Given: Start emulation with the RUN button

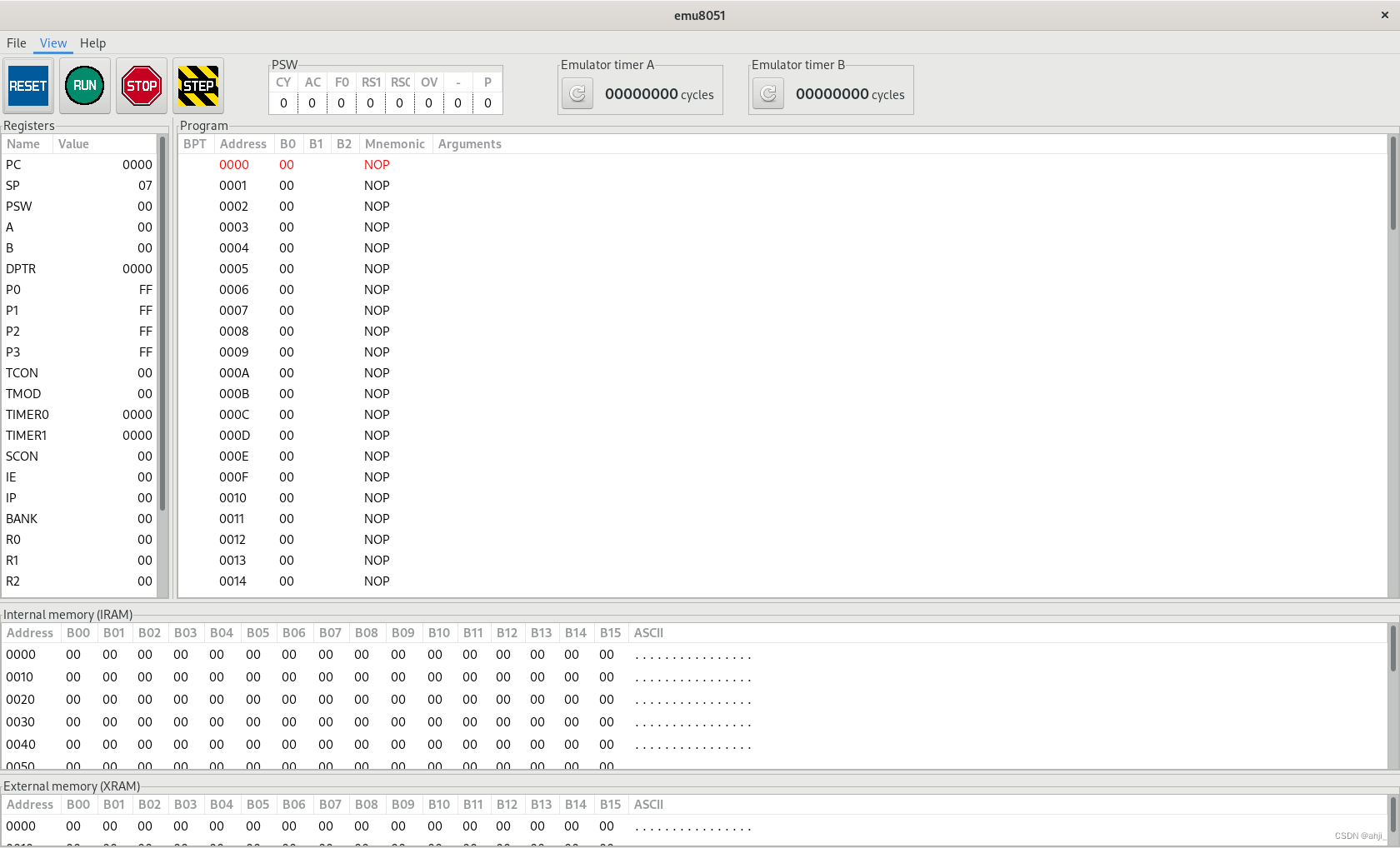Looking at the screenshot, I should [85, 86].
